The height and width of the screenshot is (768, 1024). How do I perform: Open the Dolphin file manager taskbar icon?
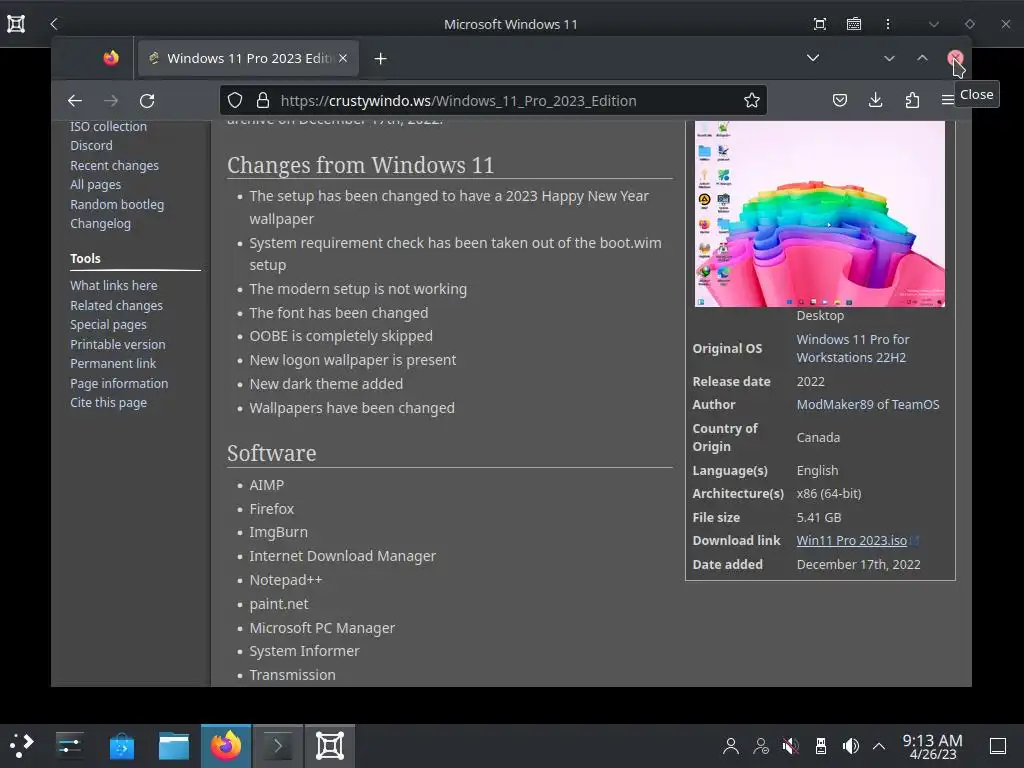[174, 746]
